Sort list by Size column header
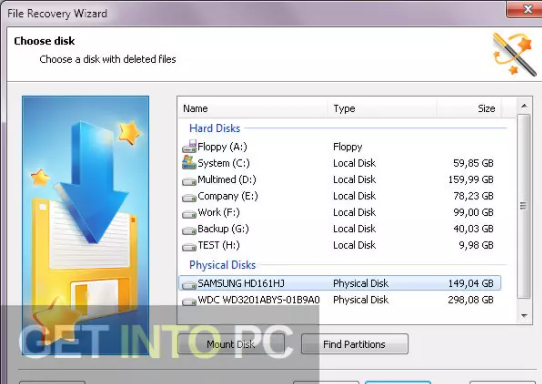Screen dimensions: 542x384 [x=469, y=108]
